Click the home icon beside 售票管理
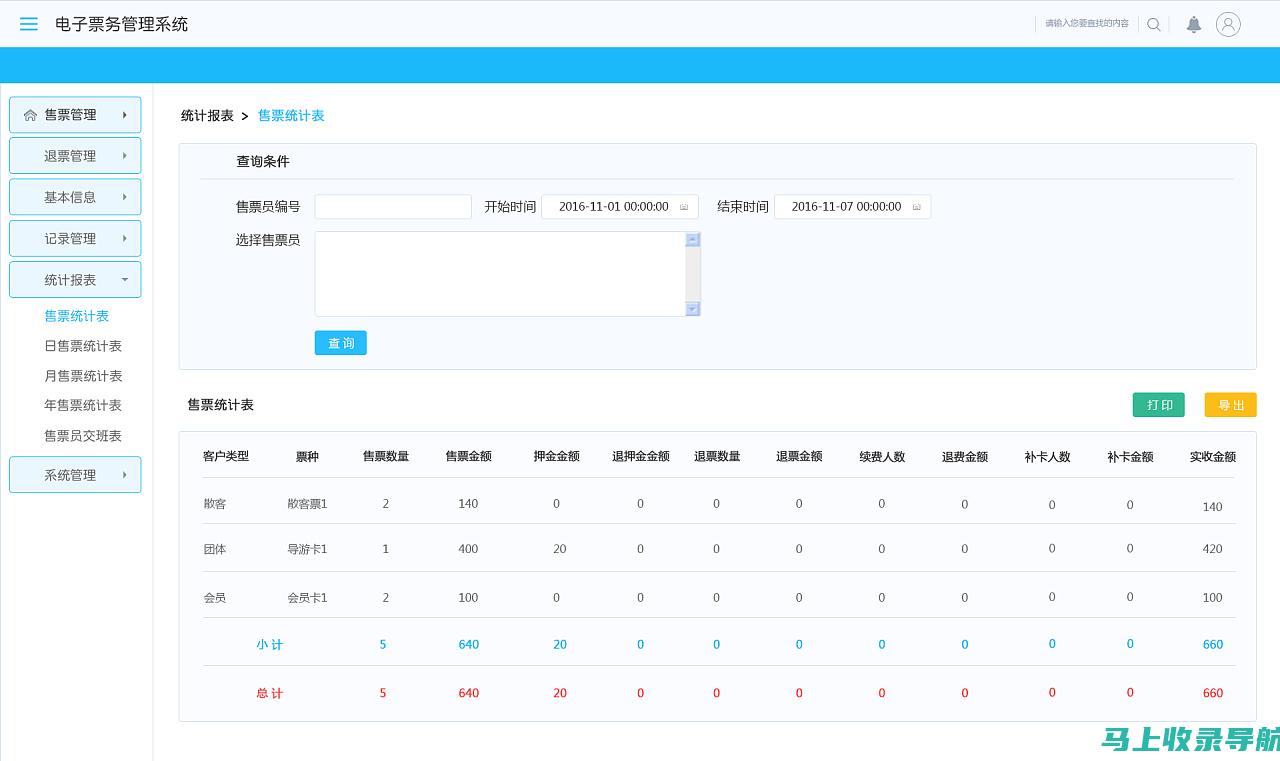 (30, 115)
